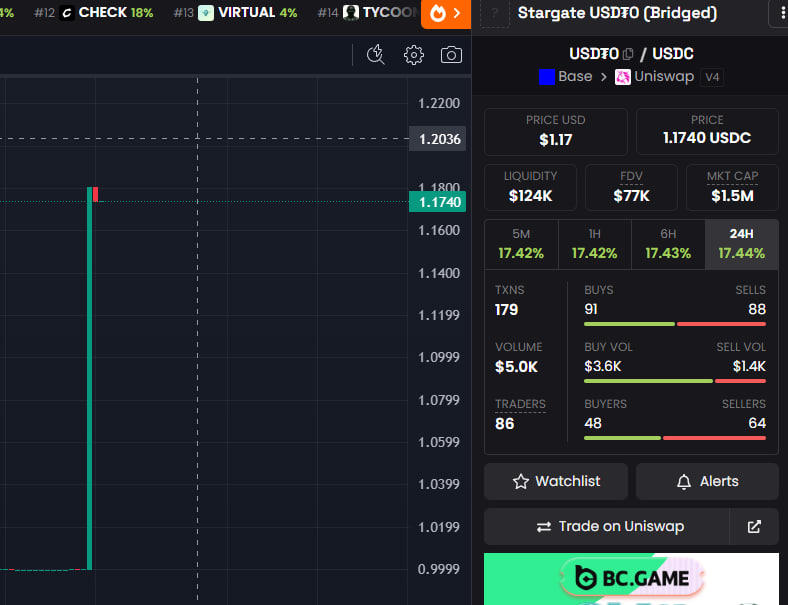Click the USDC quote token label
This screenshot has height=605, width=788.
(x=672, y=54)
